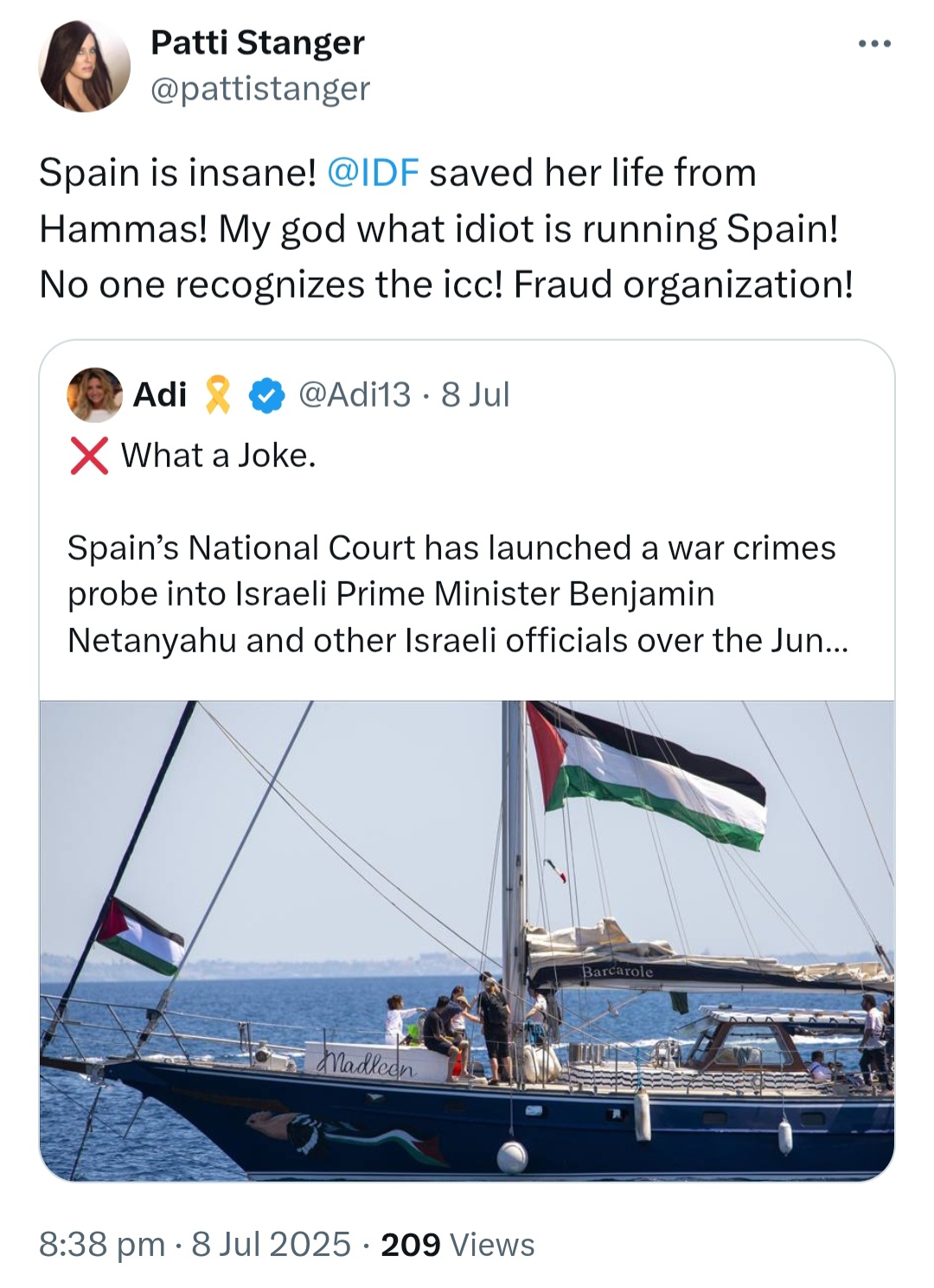Image resolution: width=934 pixels, height=1288 pixels.
Task: Click the main tweet text Spain is insane
Action: (446, 228)
